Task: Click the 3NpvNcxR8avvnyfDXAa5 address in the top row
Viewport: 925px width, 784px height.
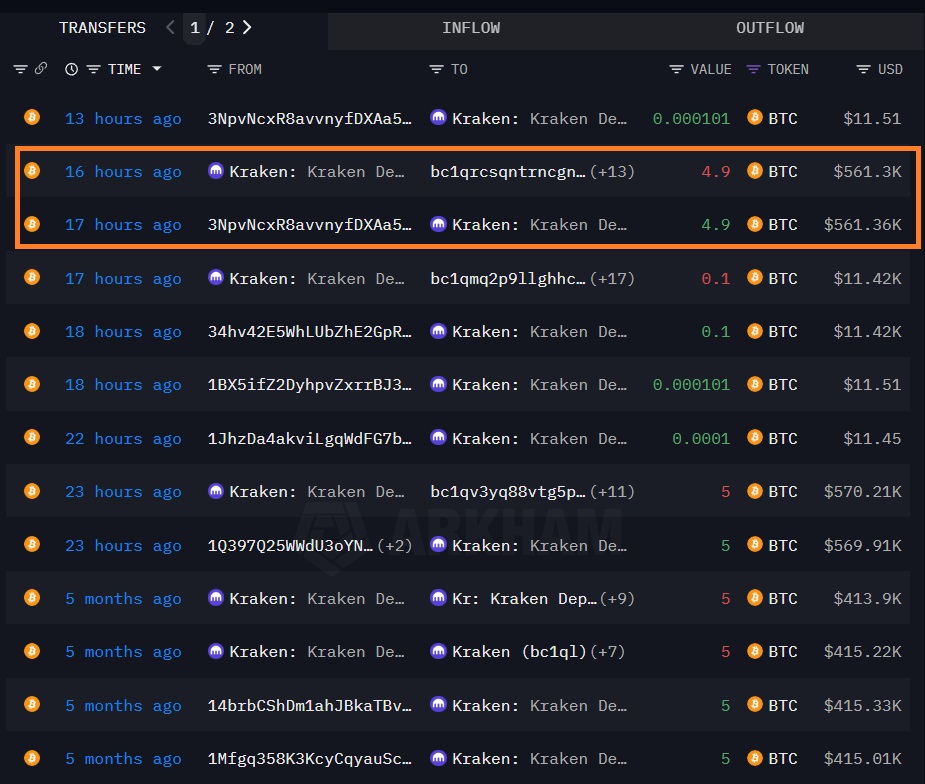Action: click(308, 118)
